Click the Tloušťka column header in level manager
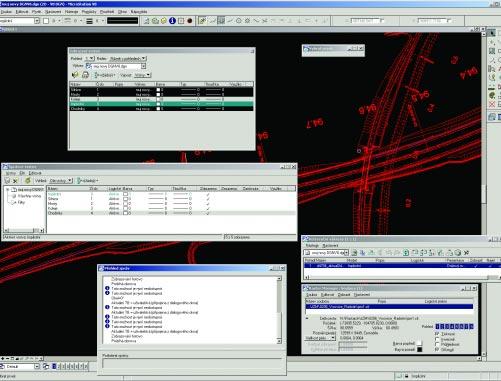Viewport: 501px width, 381px height. [x=185, y=189]
